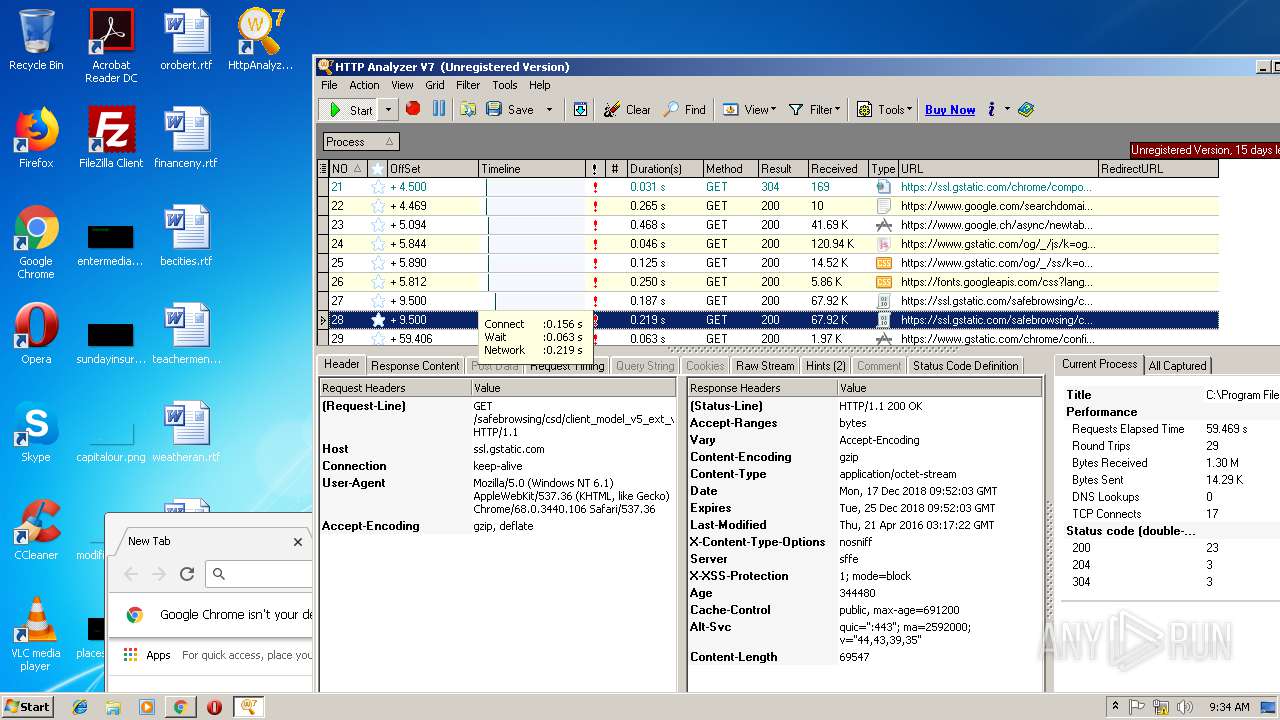
Task: Click the type icon of request 21
Action: (x=883, y=187)
